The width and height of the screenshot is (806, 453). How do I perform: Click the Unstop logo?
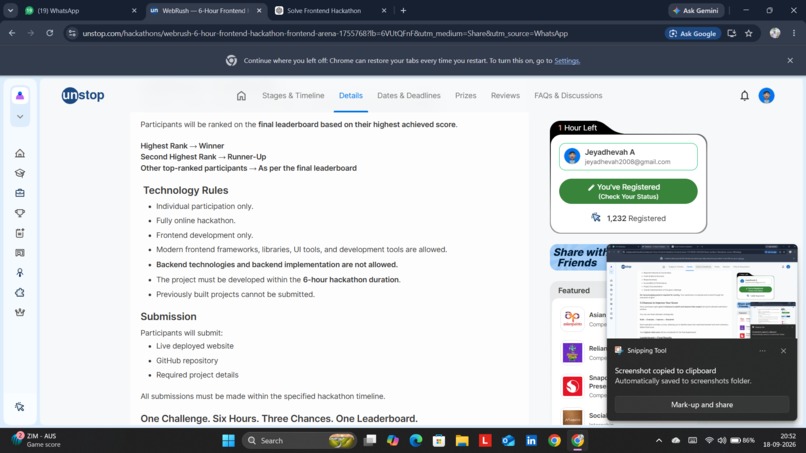[x=83, y=95]
